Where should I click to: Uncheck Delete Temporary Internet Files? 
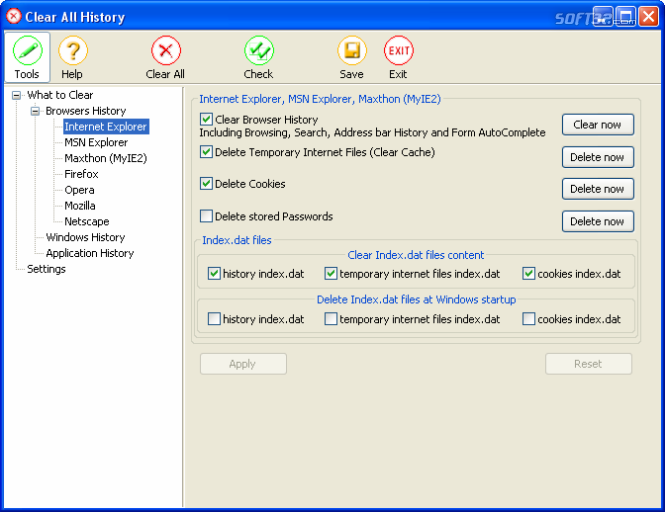(x=206, y=152)
